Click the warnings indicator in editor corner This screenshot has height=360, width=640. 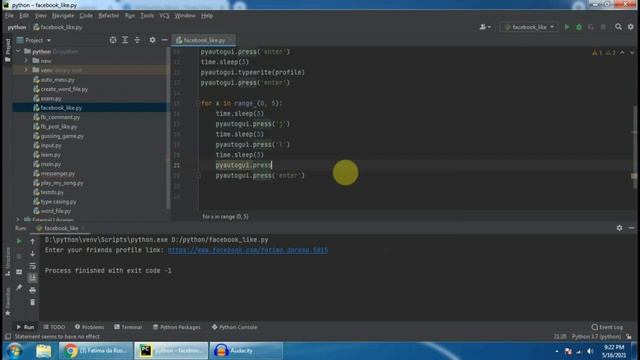[x=604, y=53]
